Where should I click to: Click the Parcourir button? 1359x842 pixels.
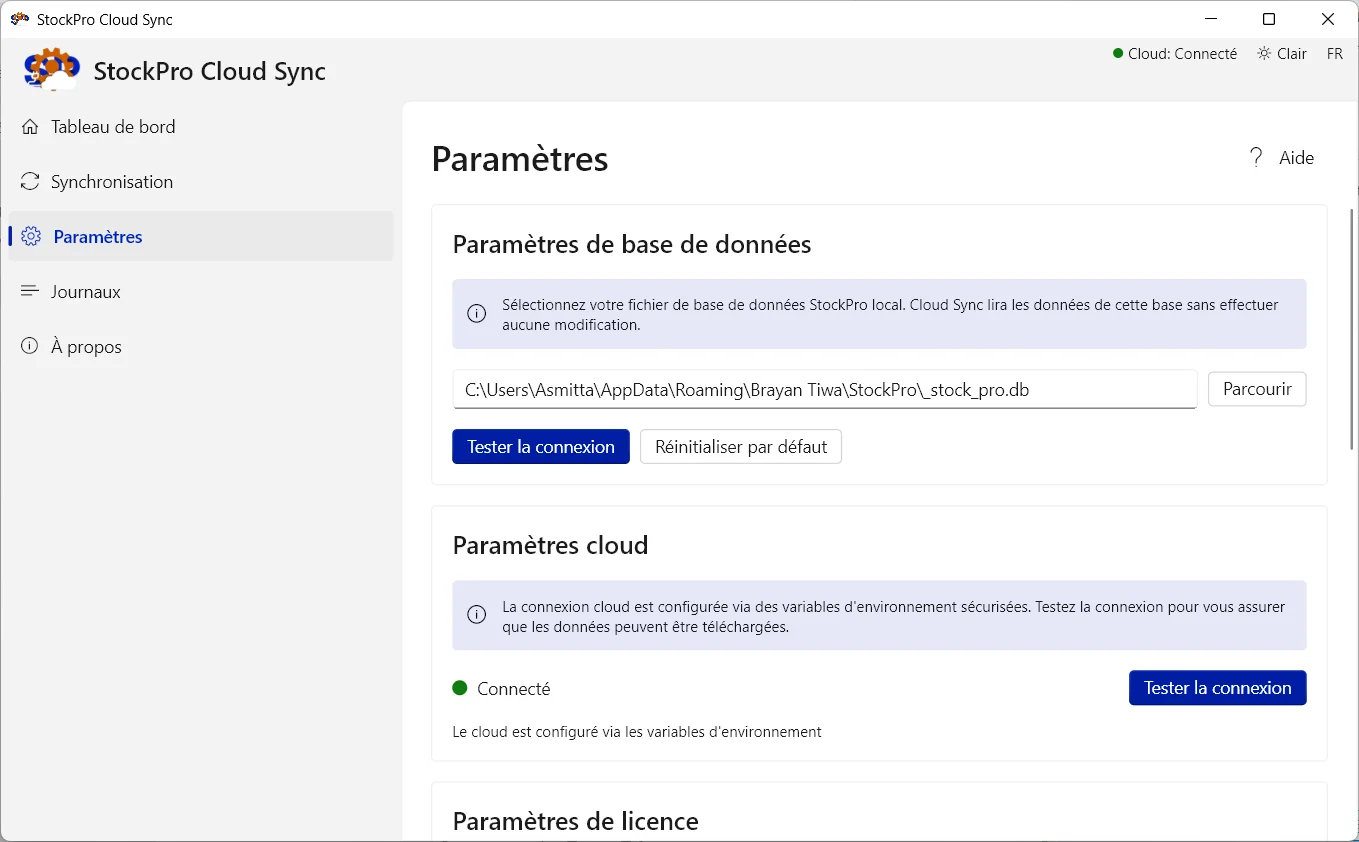(x=1256, y=389)
